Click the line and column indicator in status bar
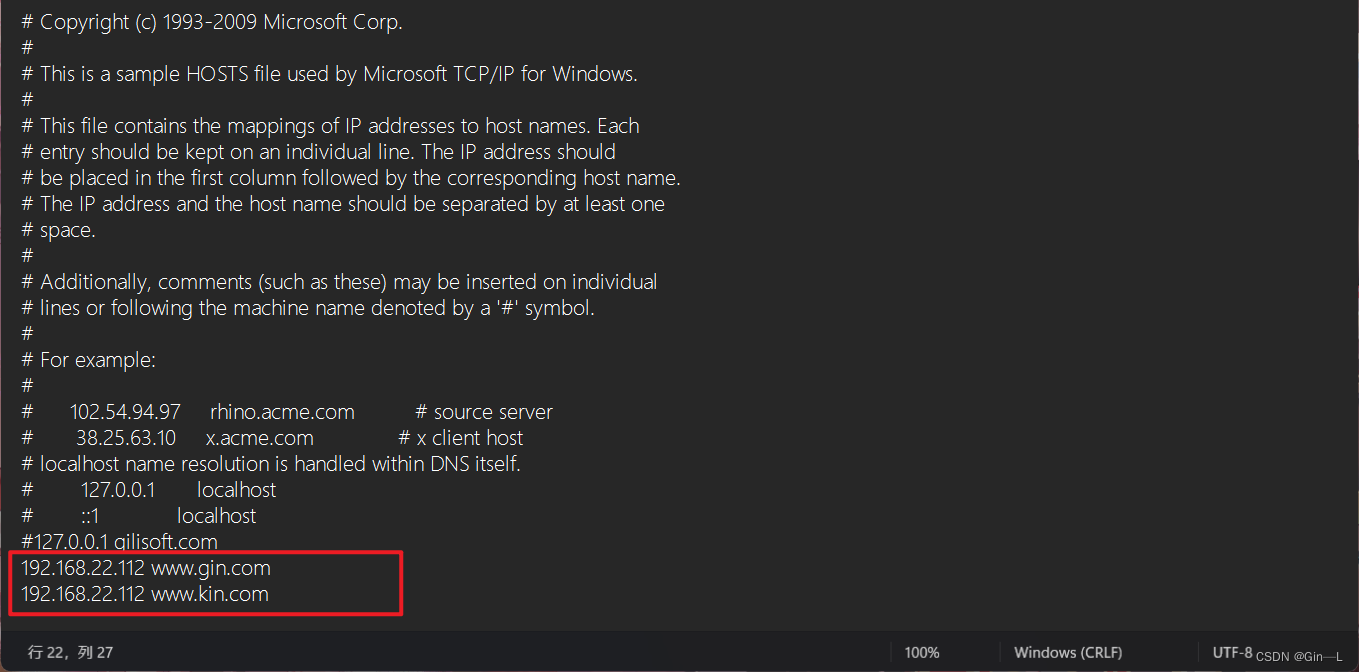Viewport: 1359px width, 672px height. [x=70, y=652]
